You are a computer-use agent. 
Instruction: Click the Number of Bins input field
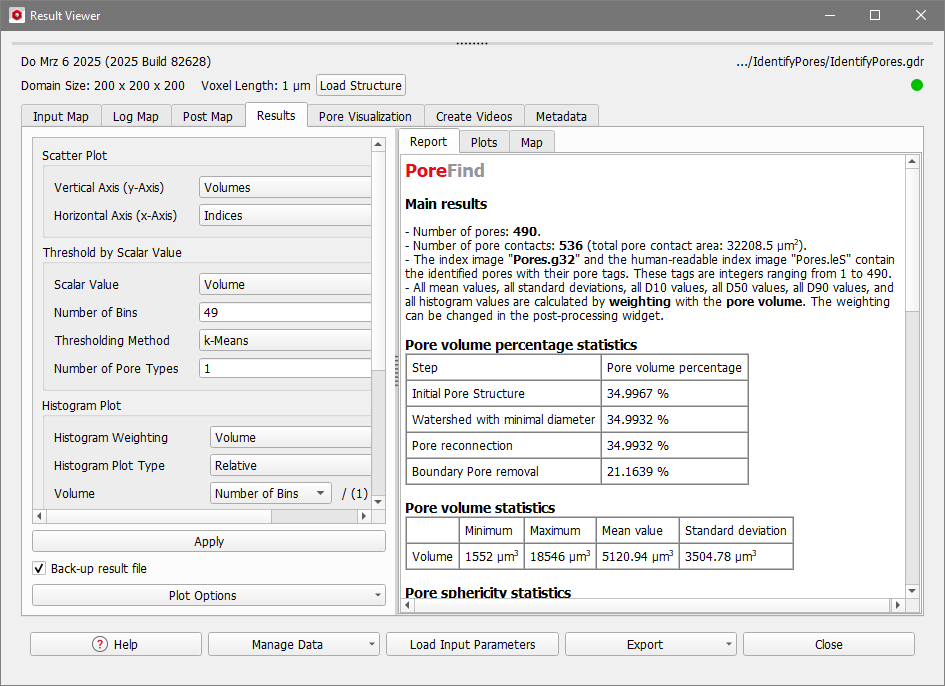click(285, 312)
